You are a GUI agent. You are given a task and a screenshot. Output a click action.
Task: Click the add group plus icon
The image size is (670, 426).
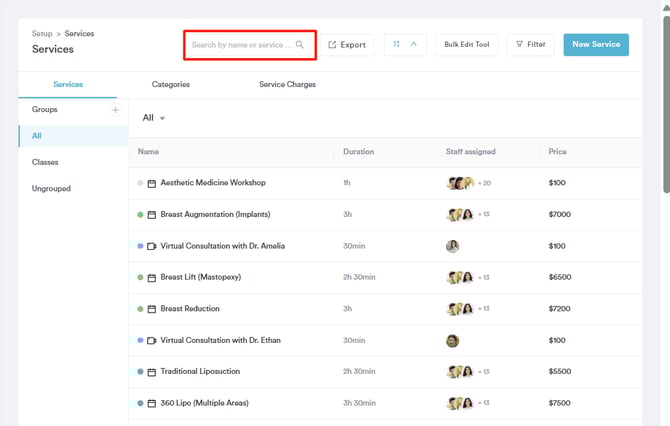pyautogui.click(x=115, y=110)
